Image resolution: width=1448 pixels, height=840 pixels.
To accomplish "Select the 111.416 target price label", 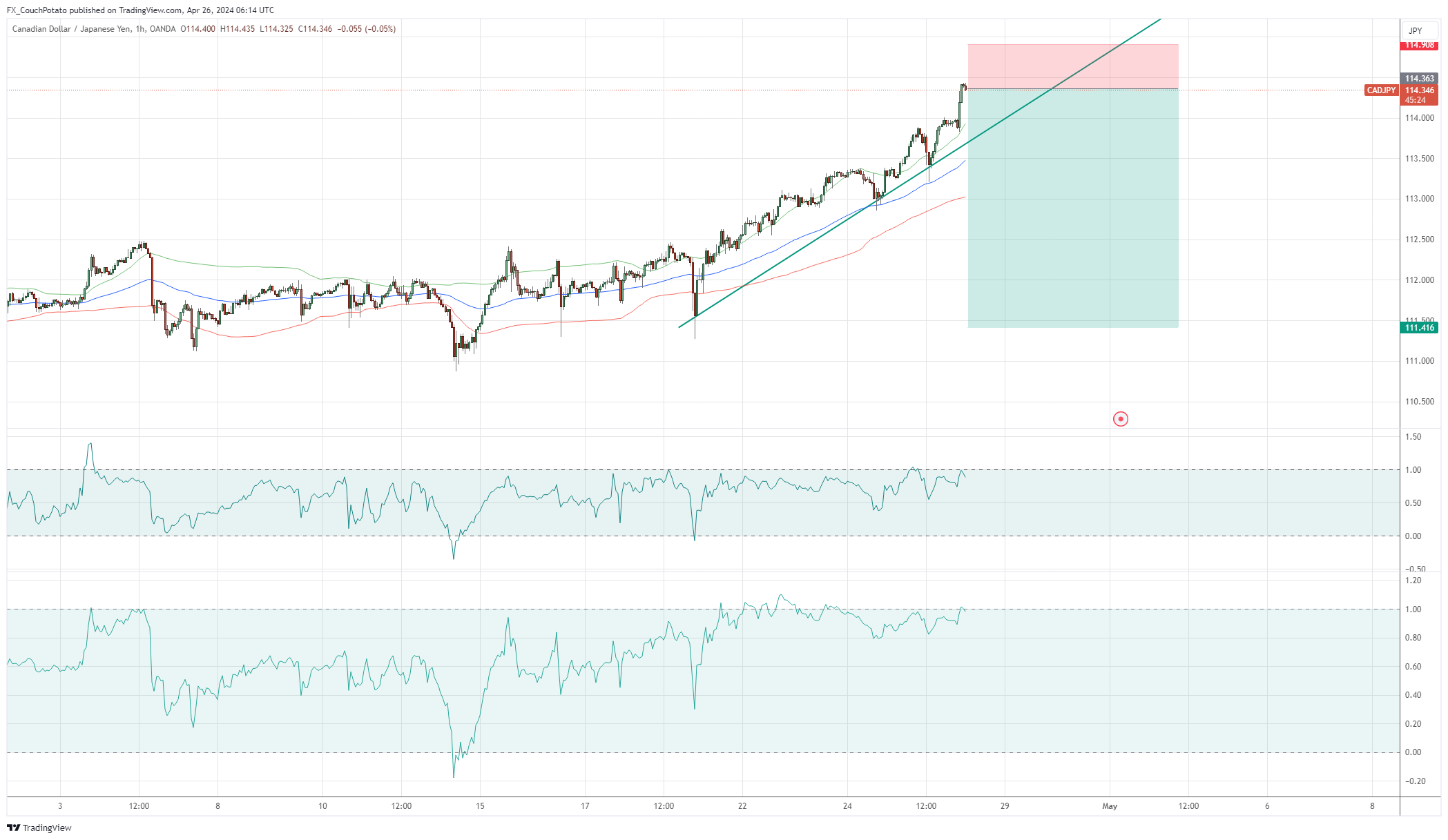I will [x=1419, y=328].
